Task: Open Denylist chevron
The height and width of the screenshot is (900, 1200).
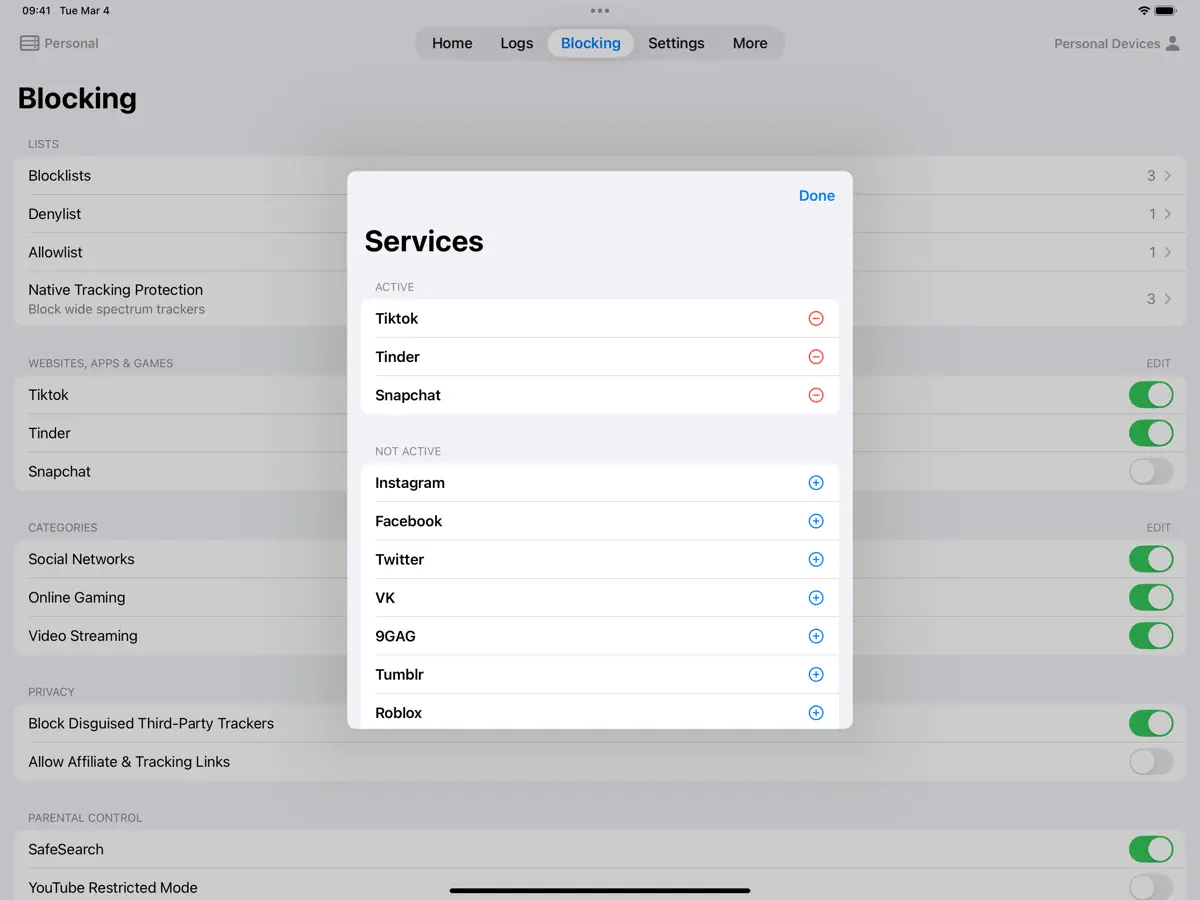Action: [x=1168, y=214]
